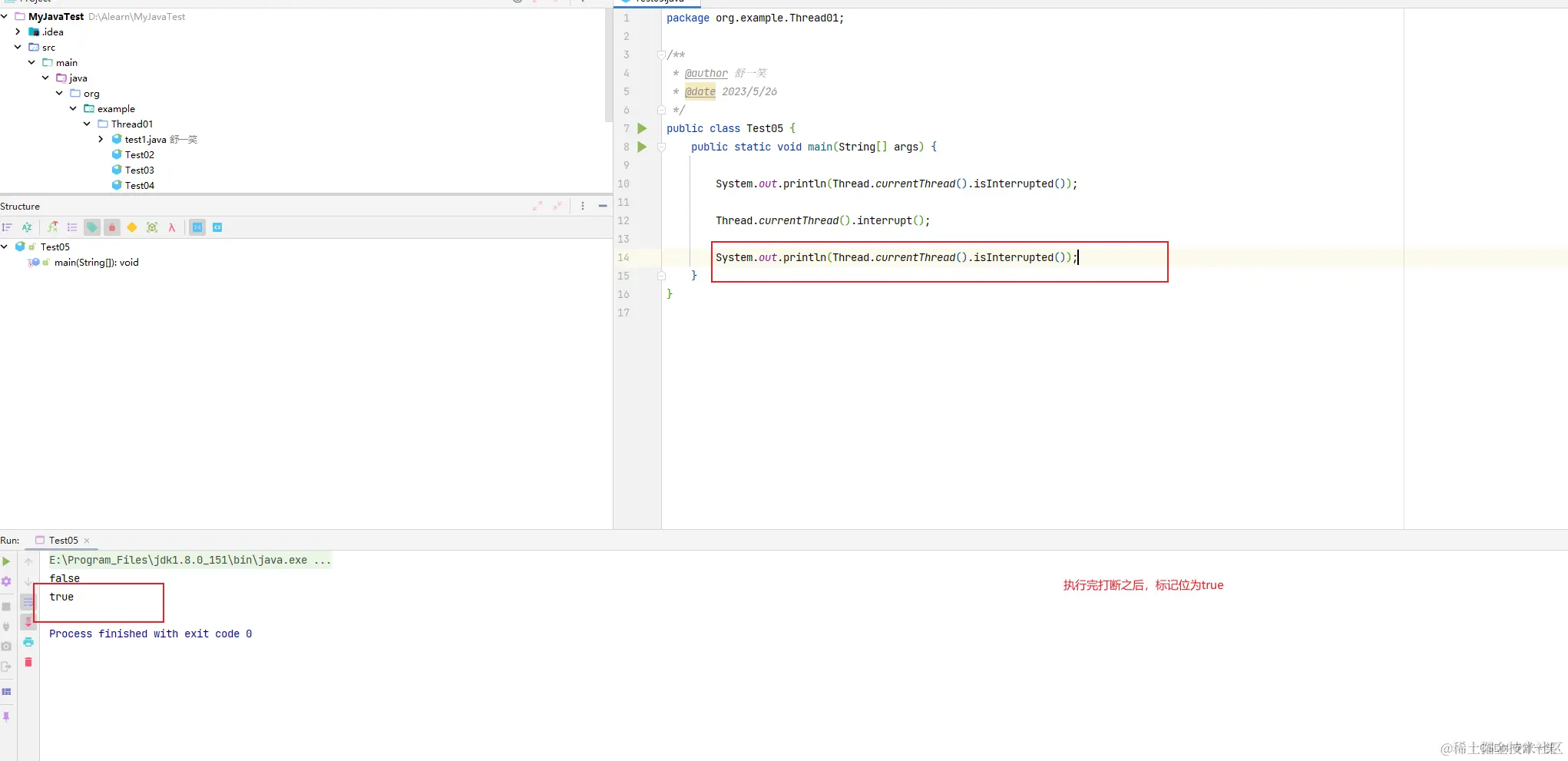The height and width of the screenshot is (761, 1568).
Task: Toggle show lambdas filter in Structure
Action: coord(172,227)
